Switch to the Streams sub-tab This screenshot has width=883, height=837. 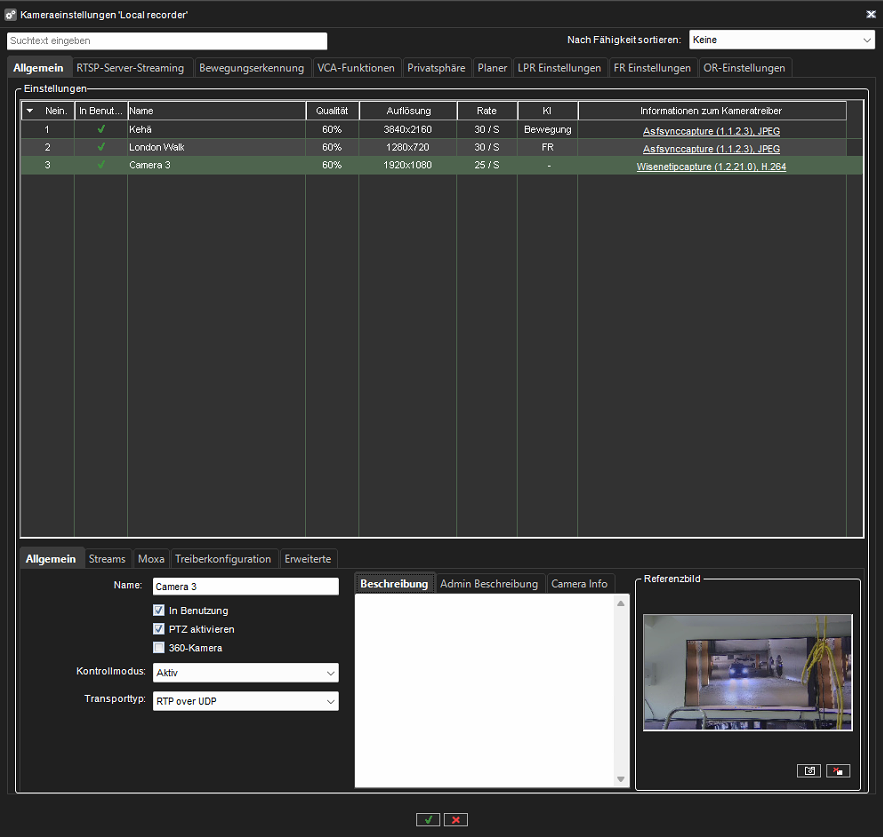pos(107,559)
